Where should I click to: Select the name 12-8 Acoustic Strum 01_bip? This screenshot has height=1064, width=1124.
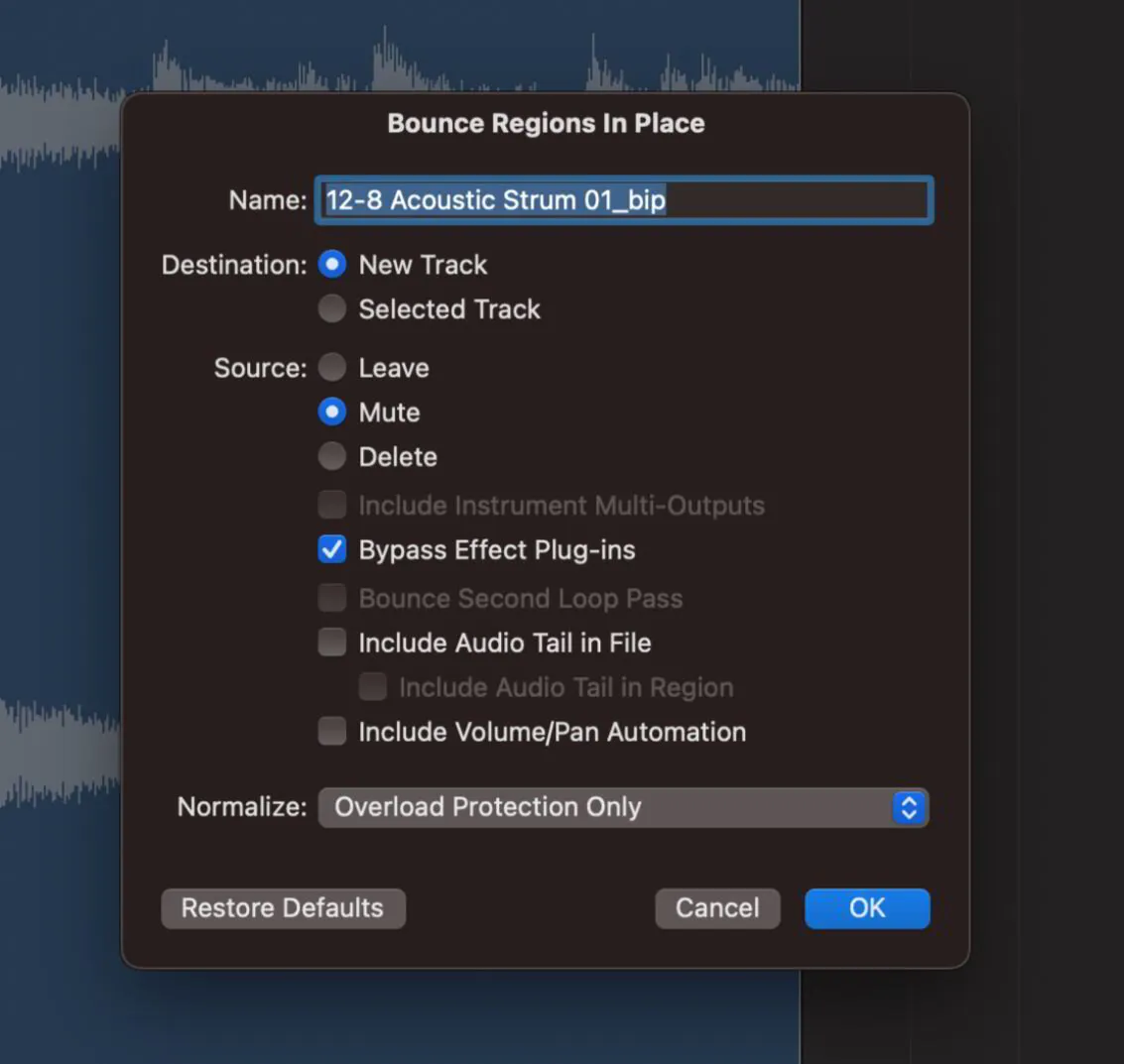click(x=496, y=199)
